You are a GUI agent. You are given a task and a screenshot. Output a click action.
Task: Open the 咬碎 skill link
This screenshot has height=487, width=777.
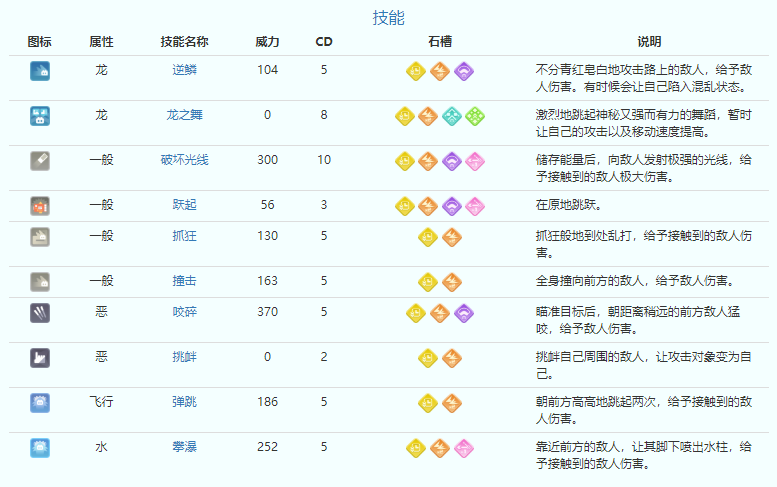click(x=184, y=312)
